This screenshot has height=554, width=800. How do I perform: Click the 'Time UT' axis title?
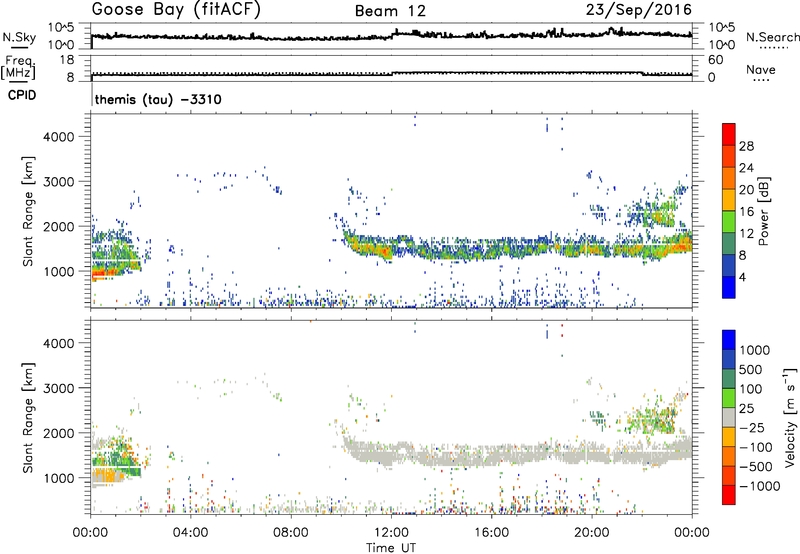coord(391,548)
